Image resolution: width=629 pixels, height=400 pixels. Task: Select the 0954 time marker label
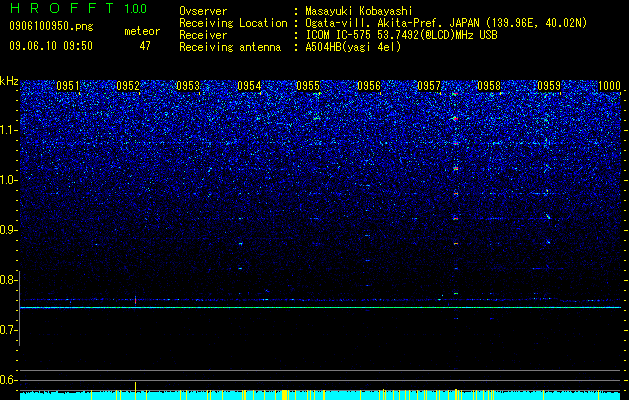249,86
